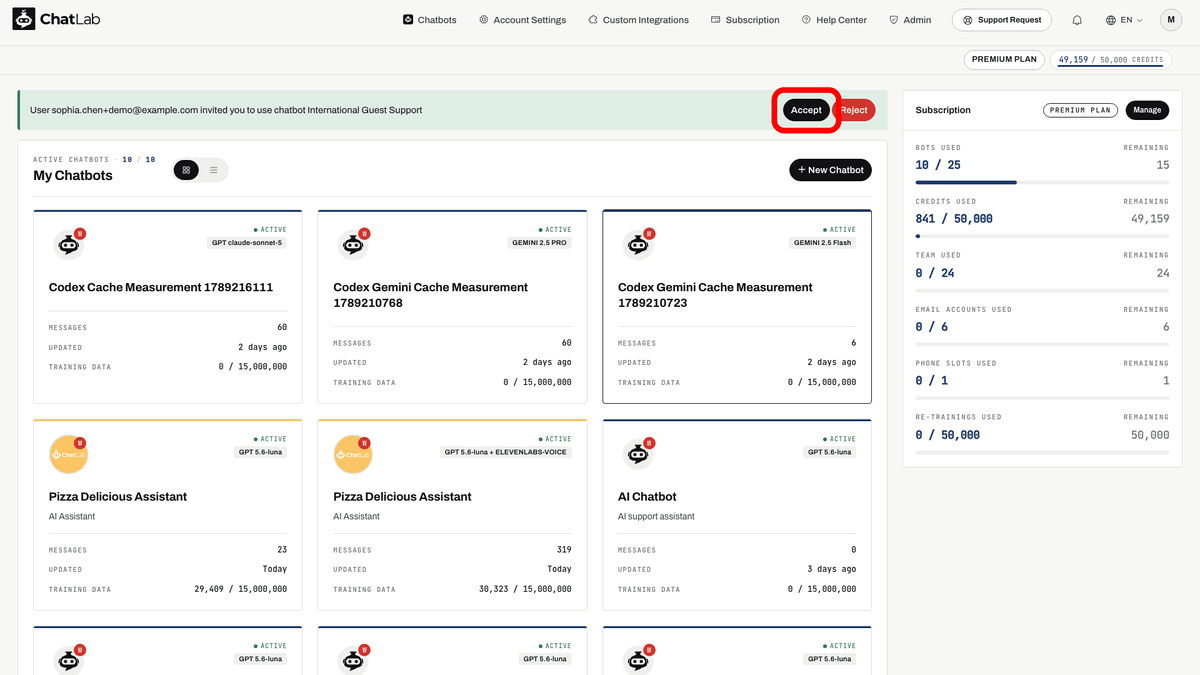The height and width of the screenshot is (675, 1200).
Task: Click robot avatar on AI Chatbot card
Action: tap(636, 454)
